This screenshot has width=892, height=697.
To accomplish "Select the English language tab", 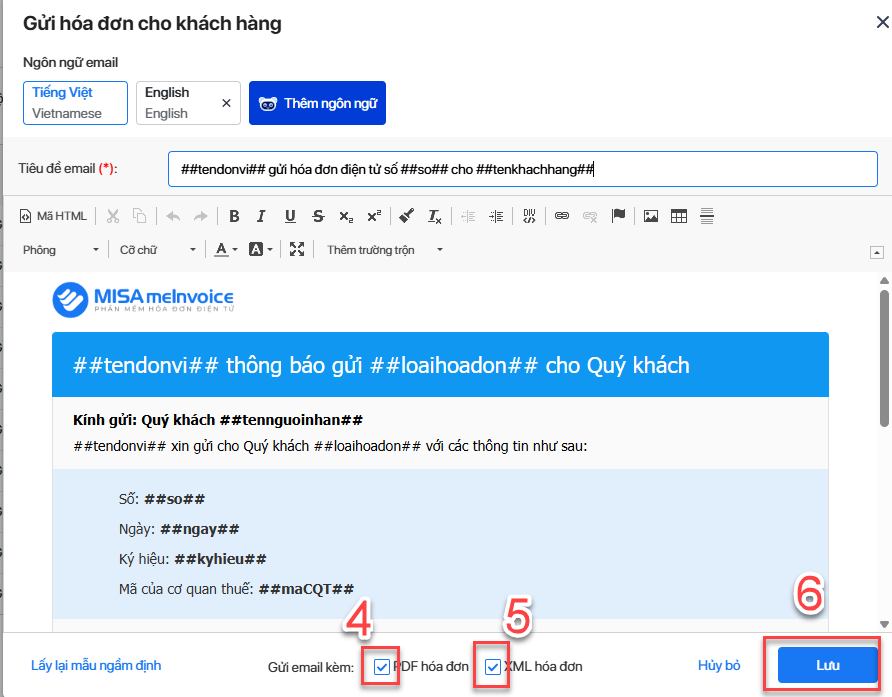I will pos(177,103).
